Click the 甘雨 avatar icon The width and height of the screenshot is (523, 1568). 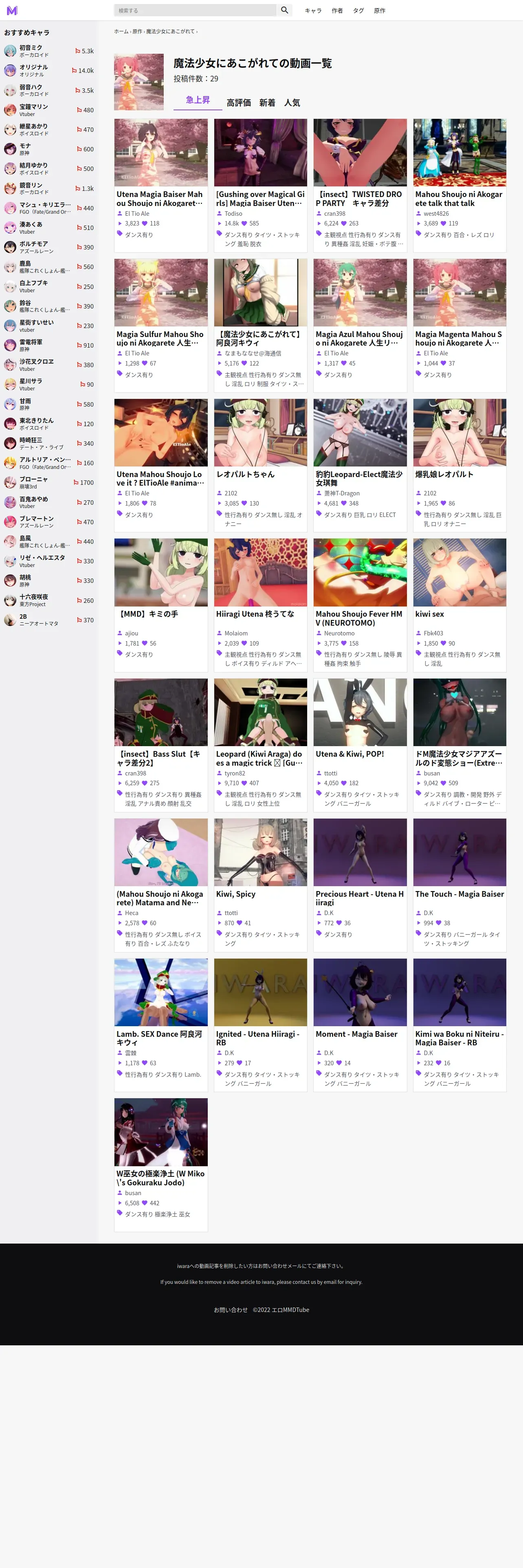(10, 404)
